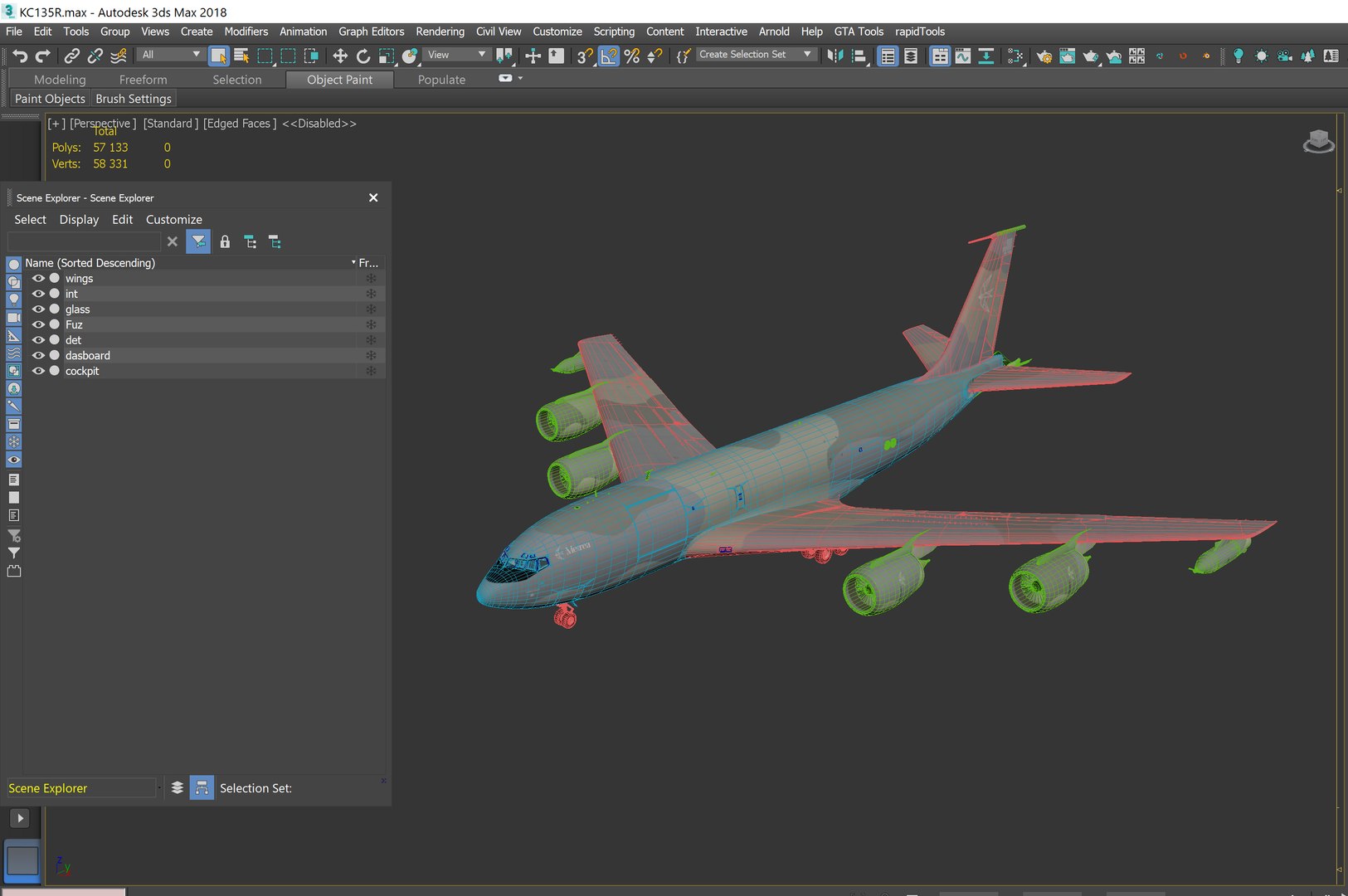The width and height of the screenshot is (1348, 896).
Task: Click the Percent Snap toggle icon
Action: coord(632,56)
